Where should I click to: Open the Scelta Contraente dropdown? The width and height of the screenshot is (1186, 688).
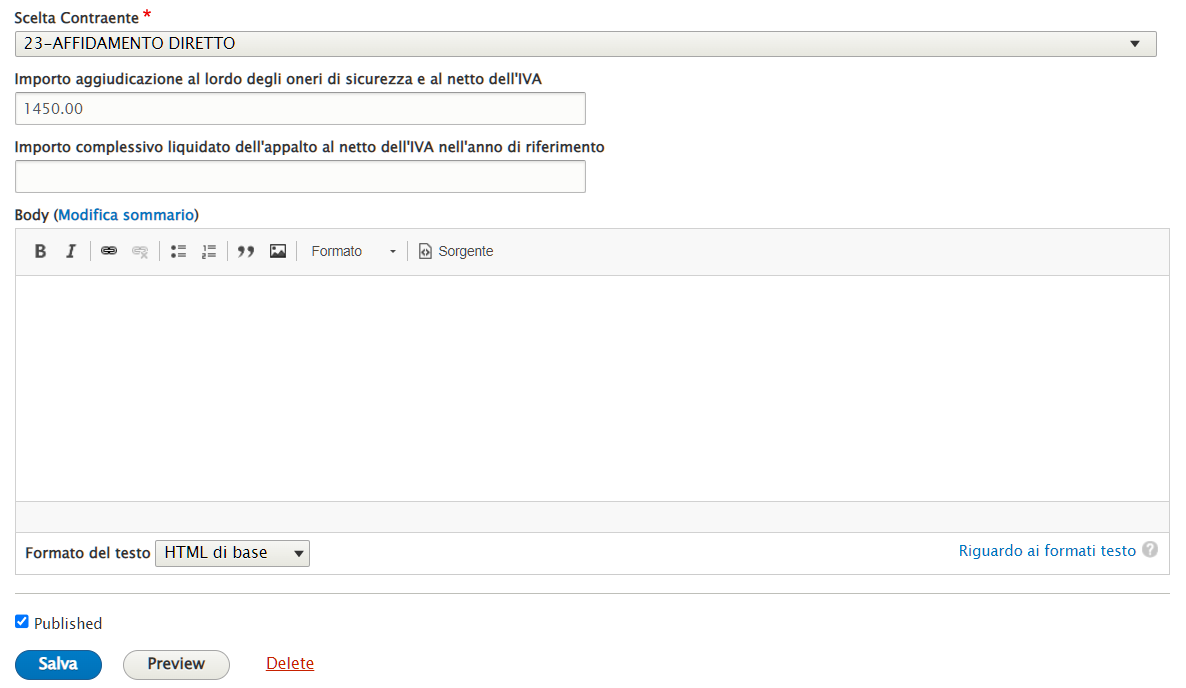585,44
